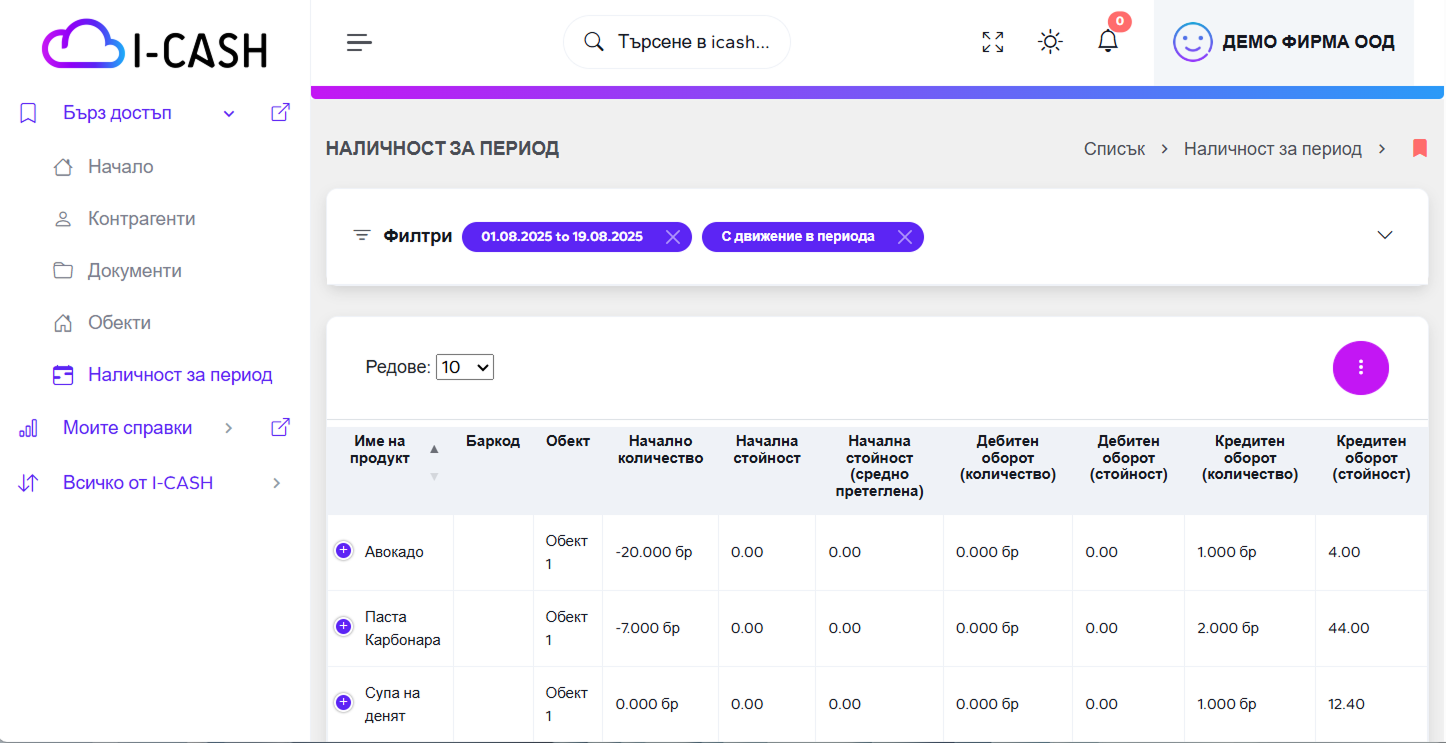
Task: Expand the Паста Карбонара row details
Action: [343, 627]
